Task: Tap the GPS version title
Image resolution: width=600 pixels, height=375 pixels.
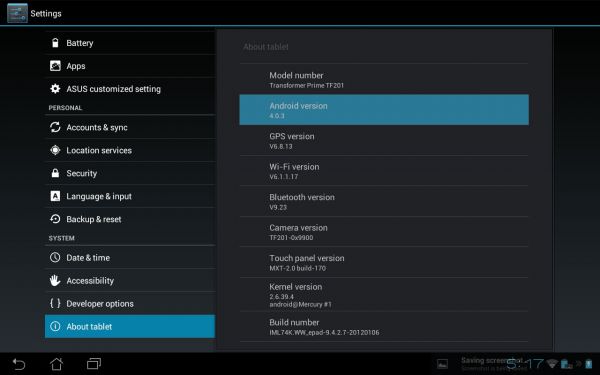Action: coord(292,136)
